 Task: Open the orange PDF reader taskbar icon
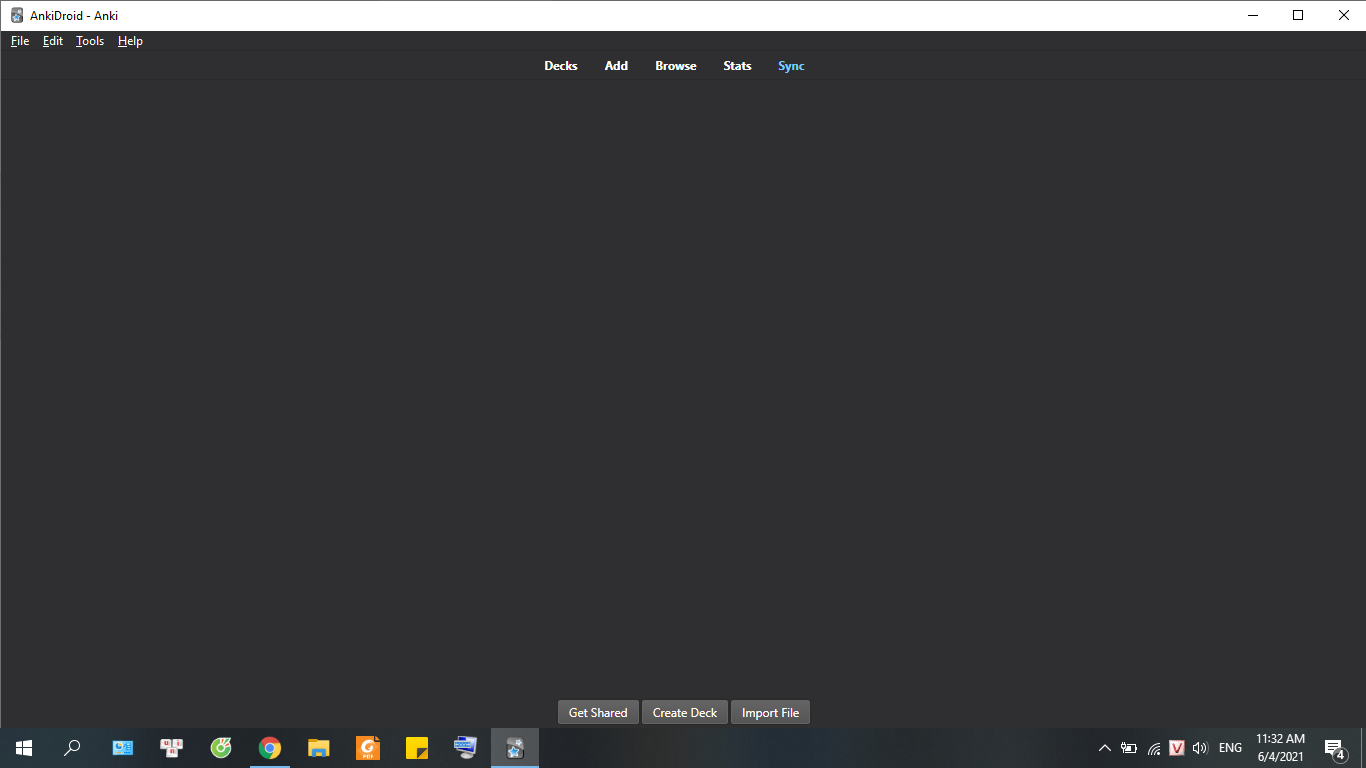point(368,748)
